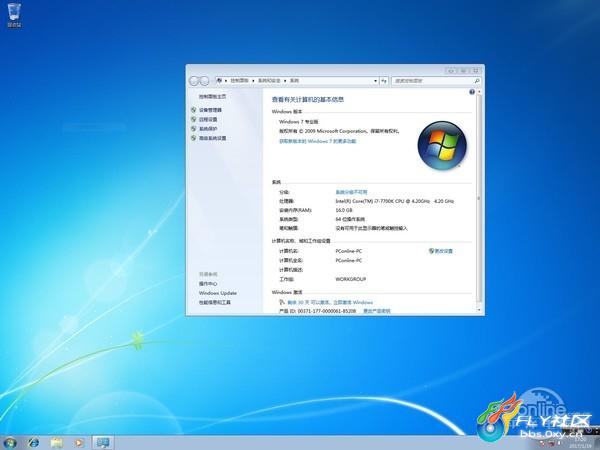
Task: Click the shield icon beside 系统保护
Action: tap(194, 129)
